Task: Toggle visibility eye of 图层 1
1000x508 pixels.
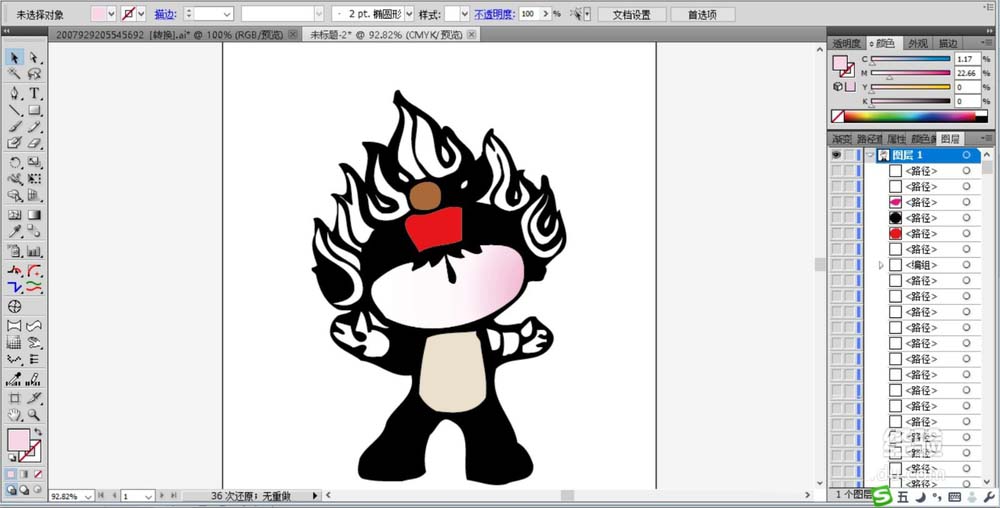Action: tap(836, 155)
